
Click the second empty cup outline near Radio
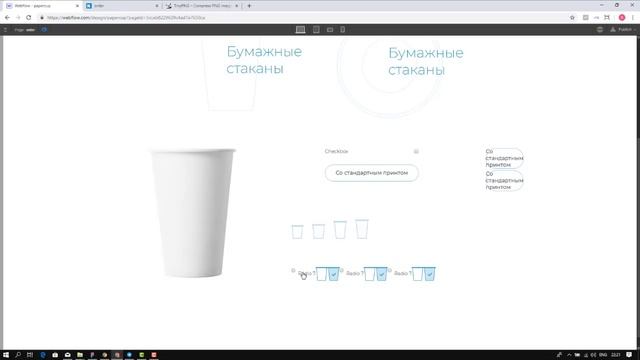click(x=370, y=274)
